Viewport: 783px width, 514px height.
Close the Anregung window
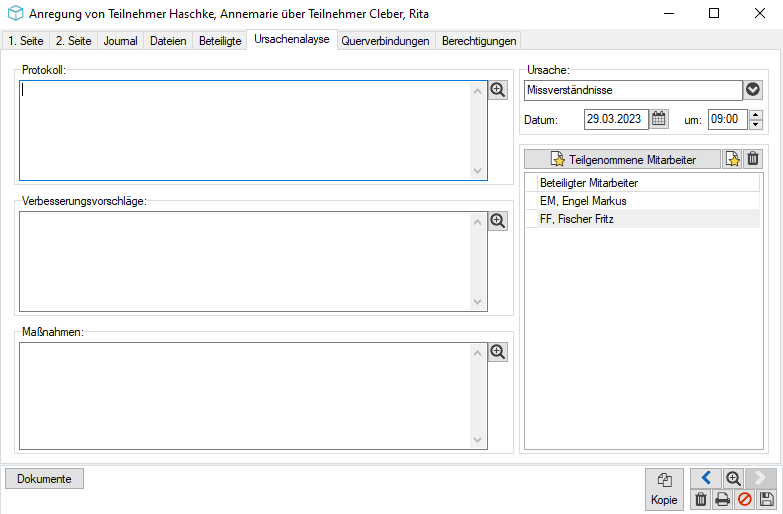point(760,13)
